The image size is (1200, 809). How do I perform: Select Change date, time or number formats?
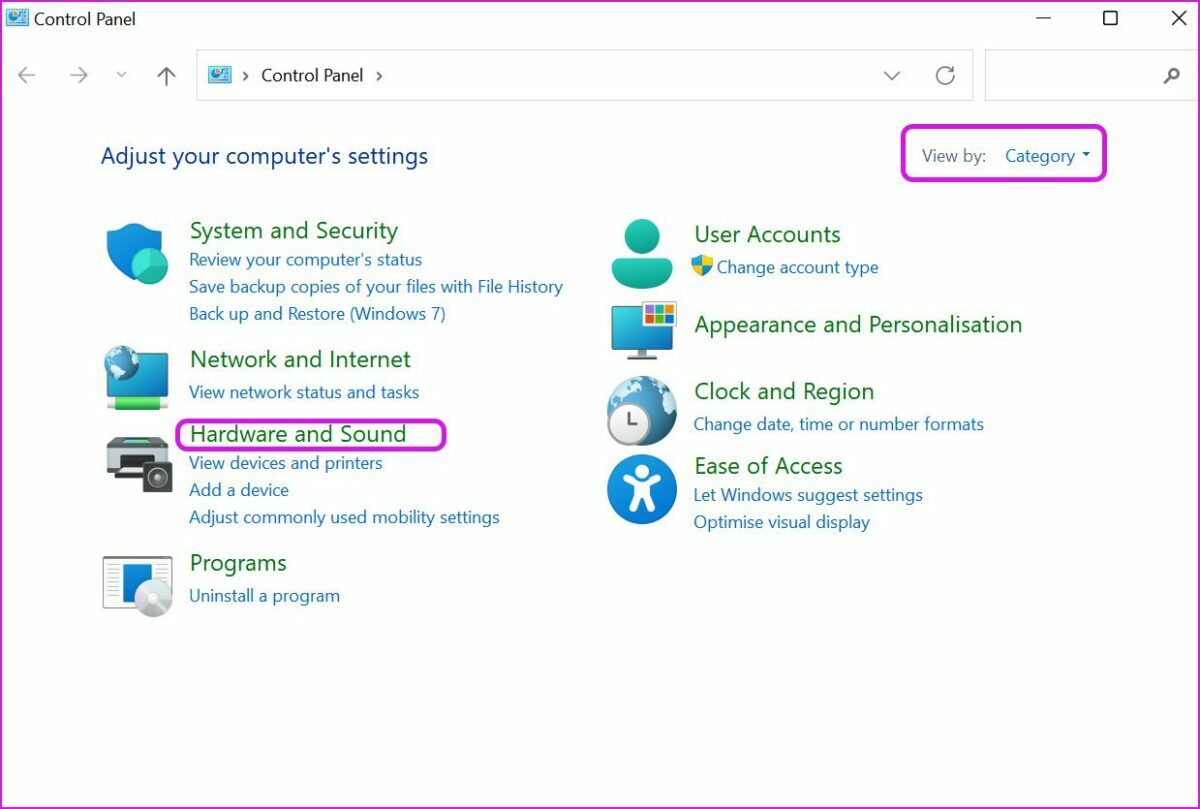[x=838, y=424]
